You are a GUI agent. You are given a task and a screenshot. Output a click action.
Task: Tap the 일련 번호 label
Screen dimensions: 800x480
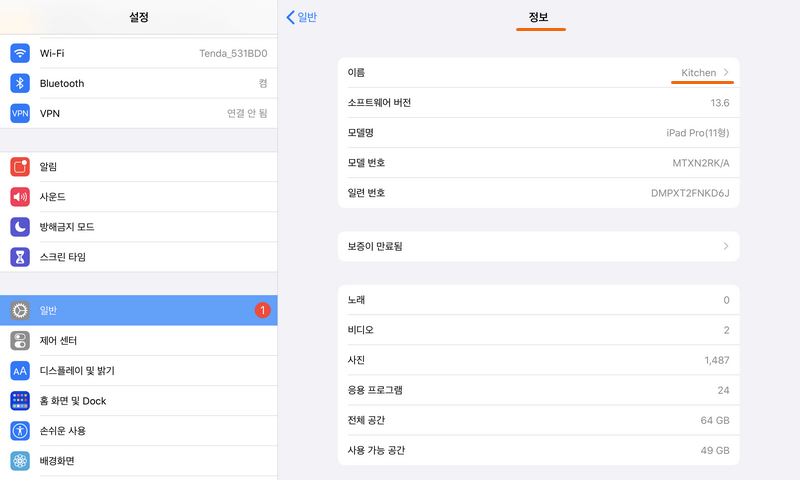[x=366, y=193]
